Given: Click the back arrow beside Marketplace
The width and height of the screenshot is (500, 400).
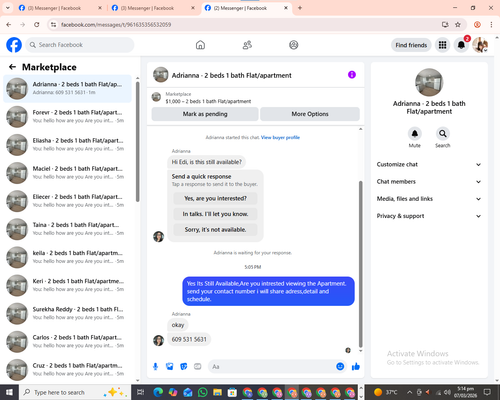Looking at the screenshot, I should tap(12, 67).
